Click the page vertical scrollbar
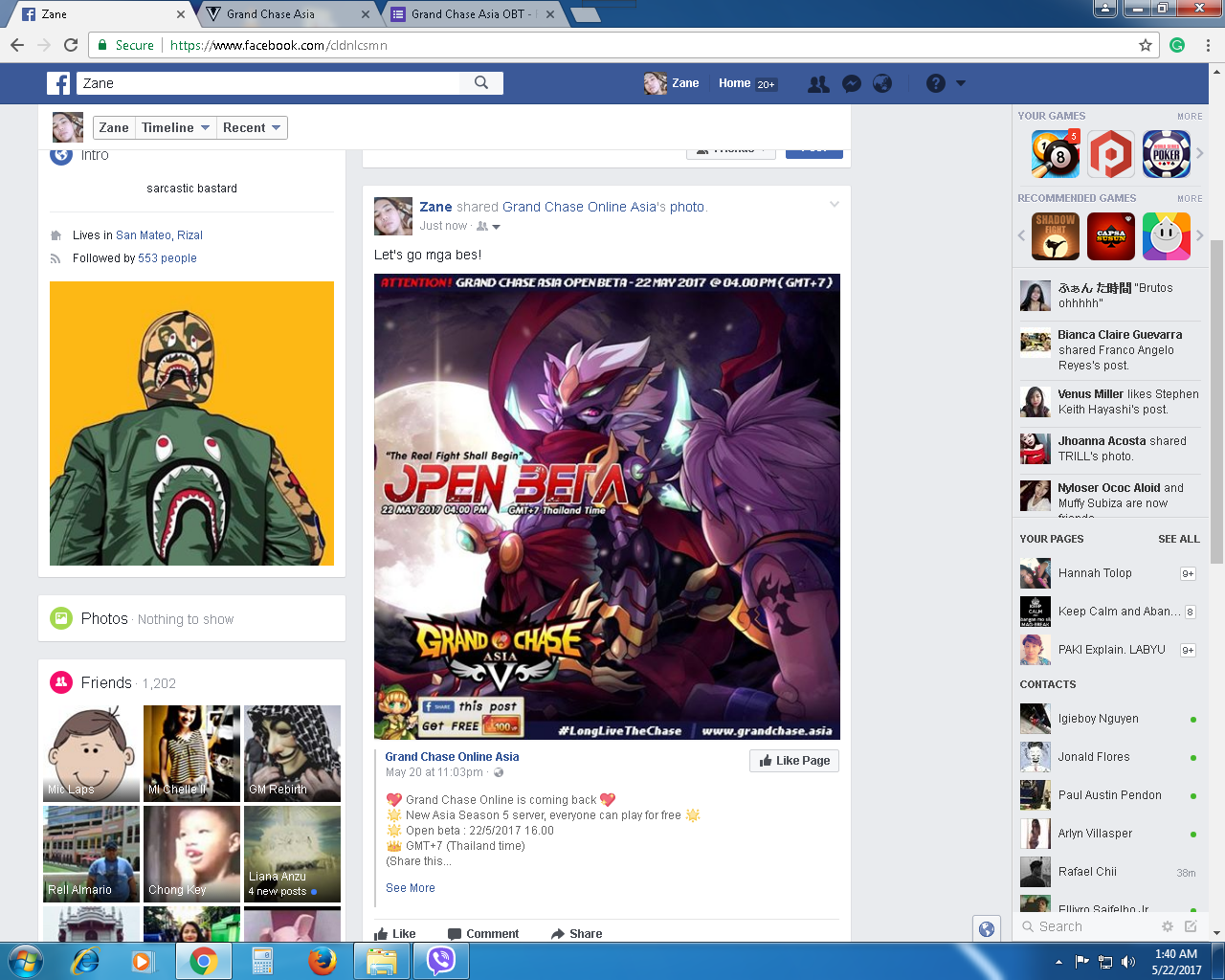The image size is (1225, 980). pyautogui.click(x=1217, y=402)
